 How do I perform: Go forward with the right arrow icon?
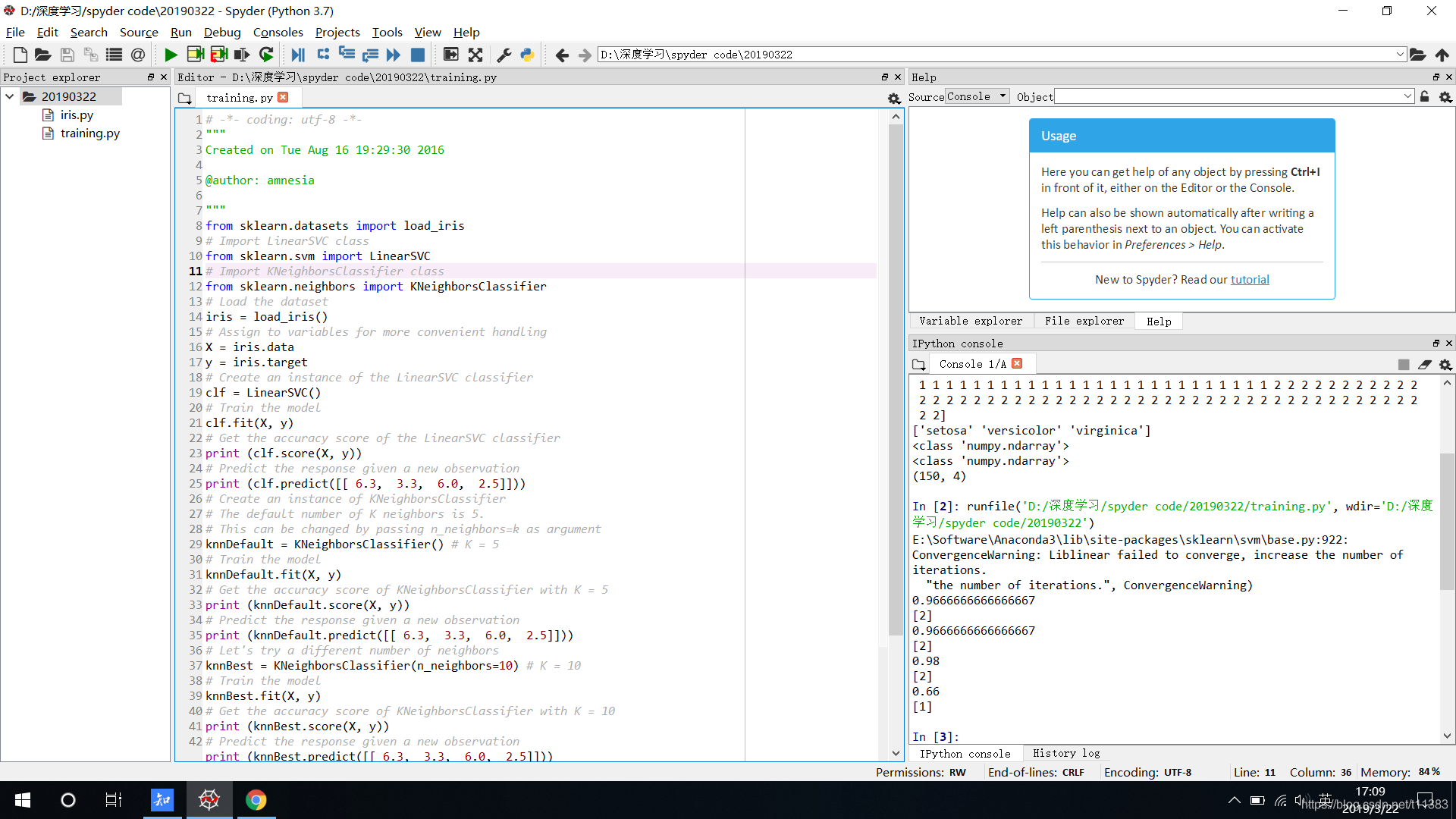point(585,55)
